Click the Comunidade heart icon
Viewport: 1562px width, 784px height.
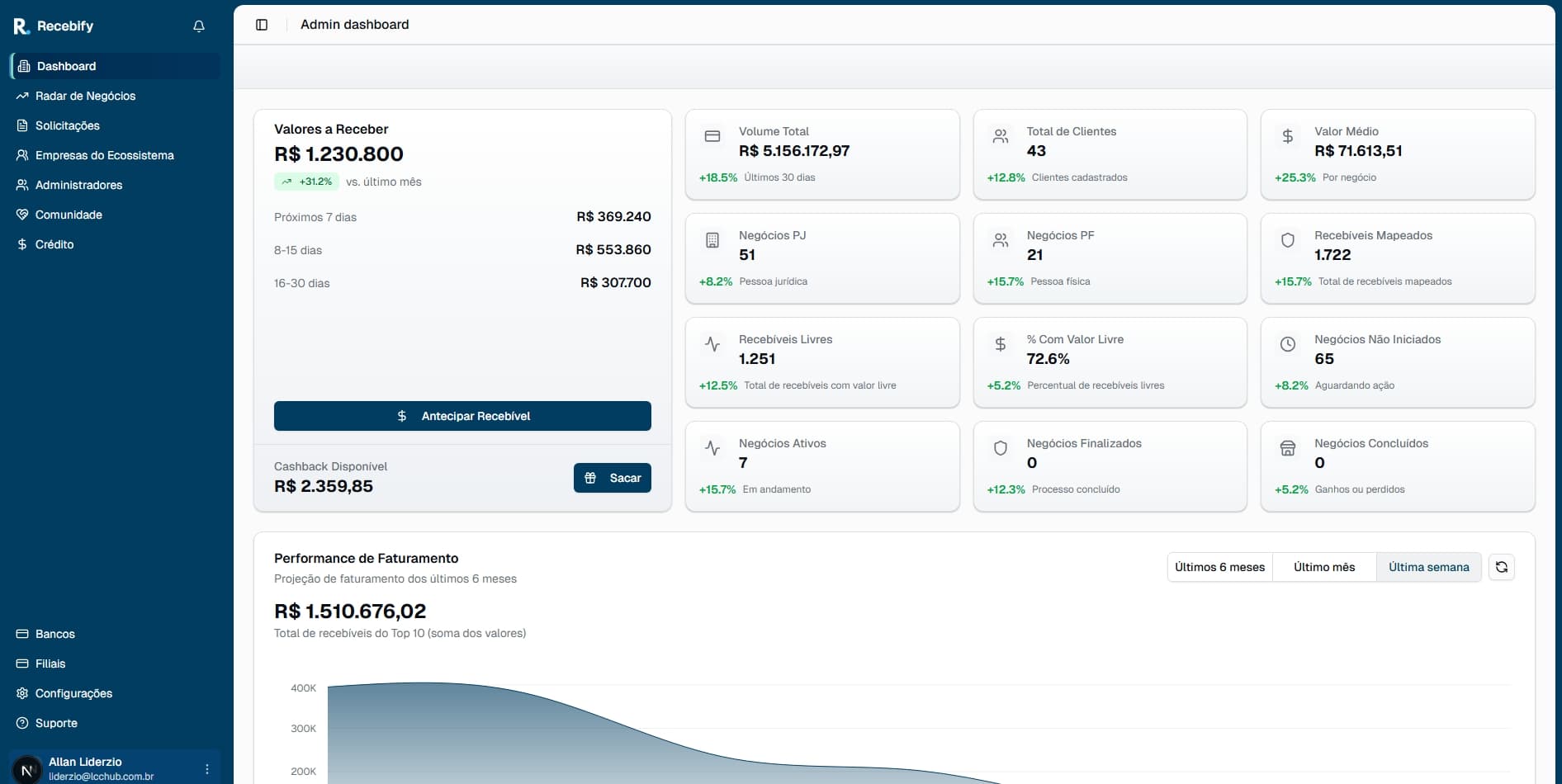point(23,214)
